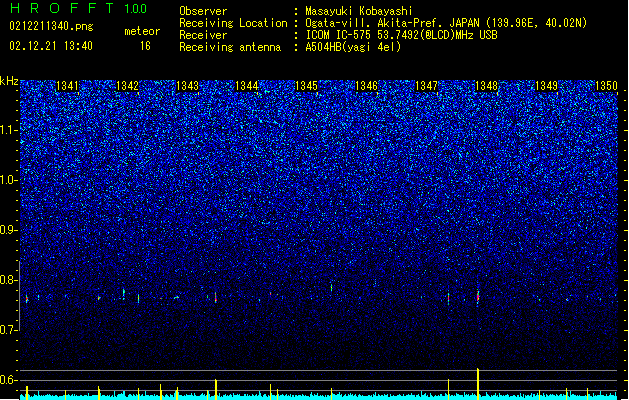
Task: Click the Observer label
Action: point(203,11)
